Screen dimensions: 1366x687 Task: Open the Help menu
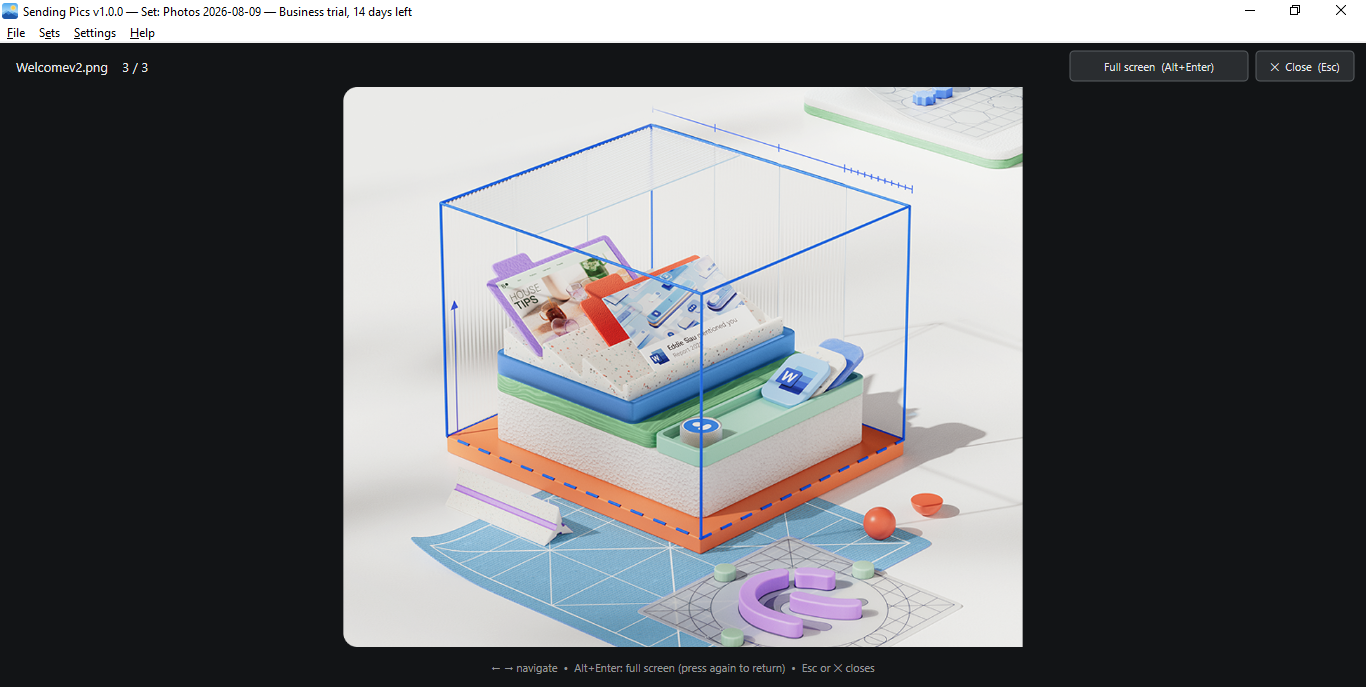point(143,33)
